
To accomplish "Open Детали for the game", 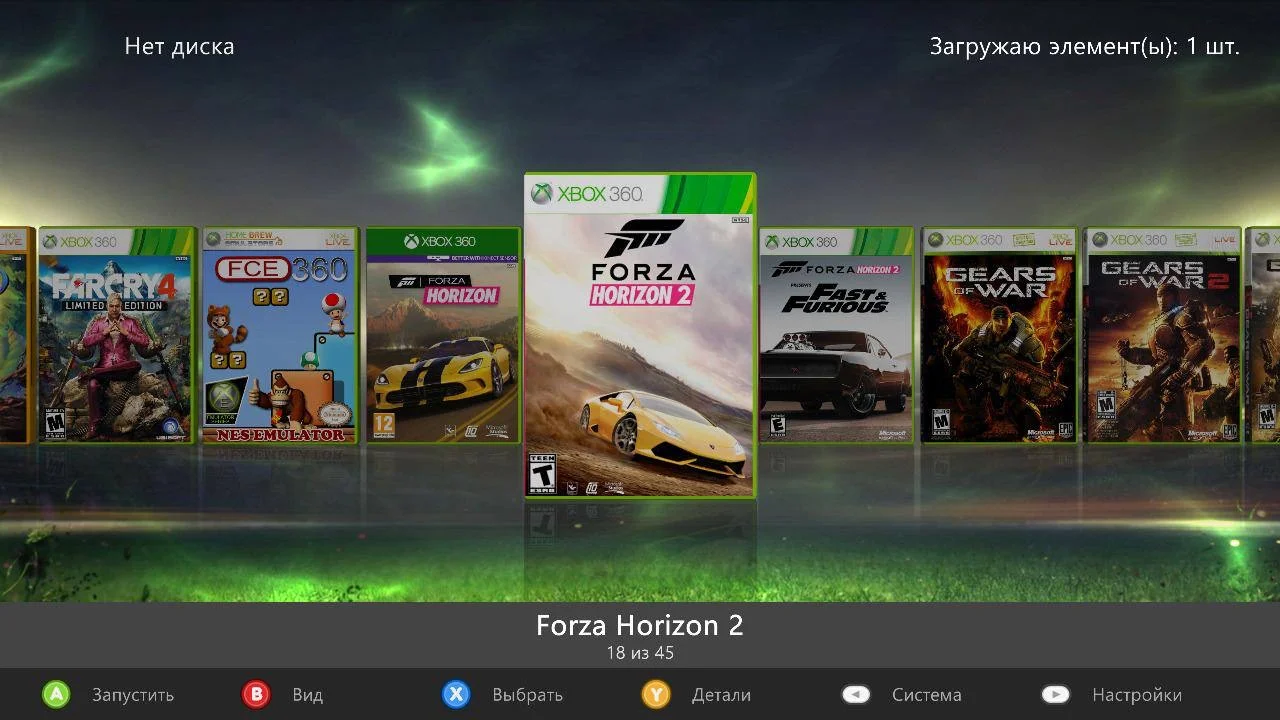I will pos(721,695).
